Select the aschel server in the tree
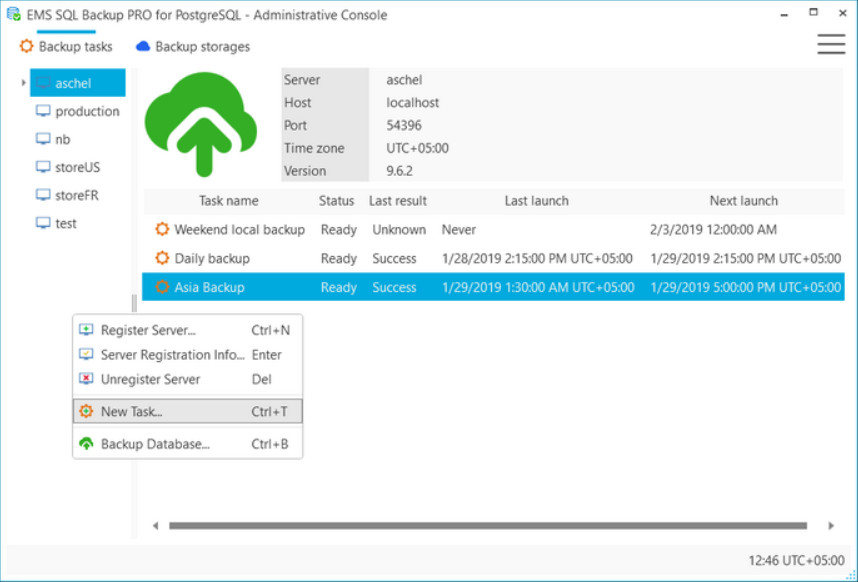The height and width of the screenshot is (582, 858). (x=78, y=83)
